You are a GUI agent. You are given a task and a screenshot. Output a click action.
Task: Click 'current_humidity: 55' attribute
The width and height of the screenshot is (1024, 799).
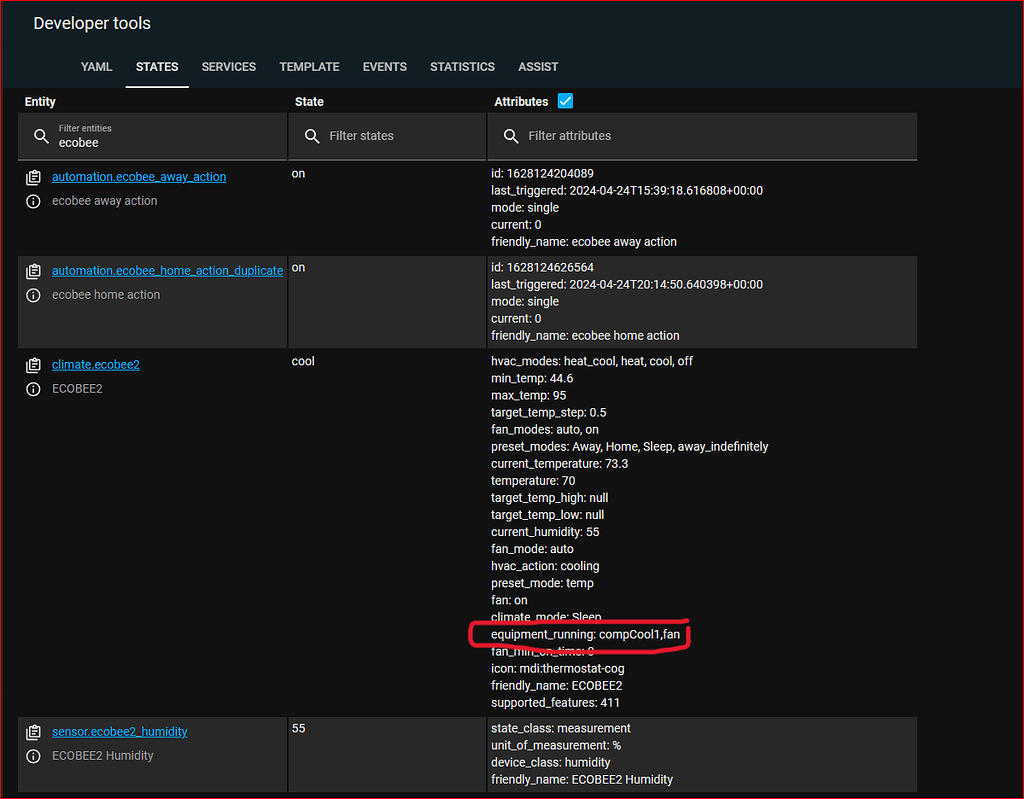pos(545,532)
